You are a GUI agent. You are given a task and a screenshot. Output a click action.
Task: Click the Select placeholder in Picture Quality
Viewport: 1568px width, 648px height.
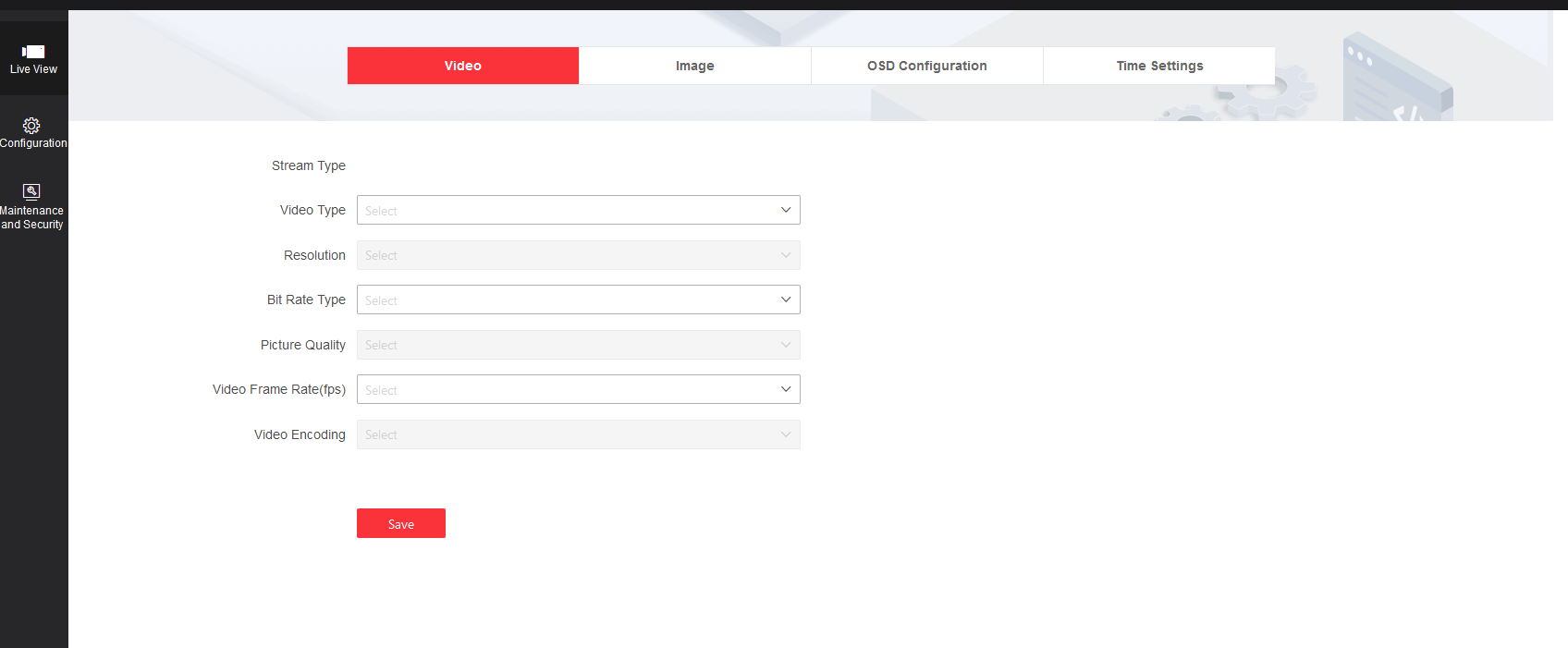coord(381,345)
